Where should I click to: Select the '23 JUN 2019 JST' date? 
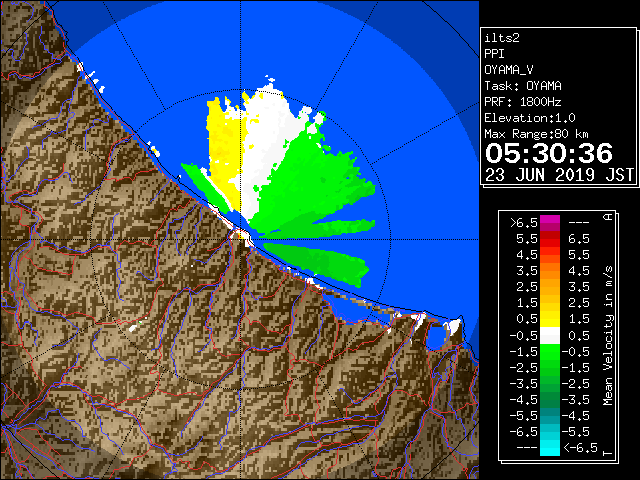559,175
